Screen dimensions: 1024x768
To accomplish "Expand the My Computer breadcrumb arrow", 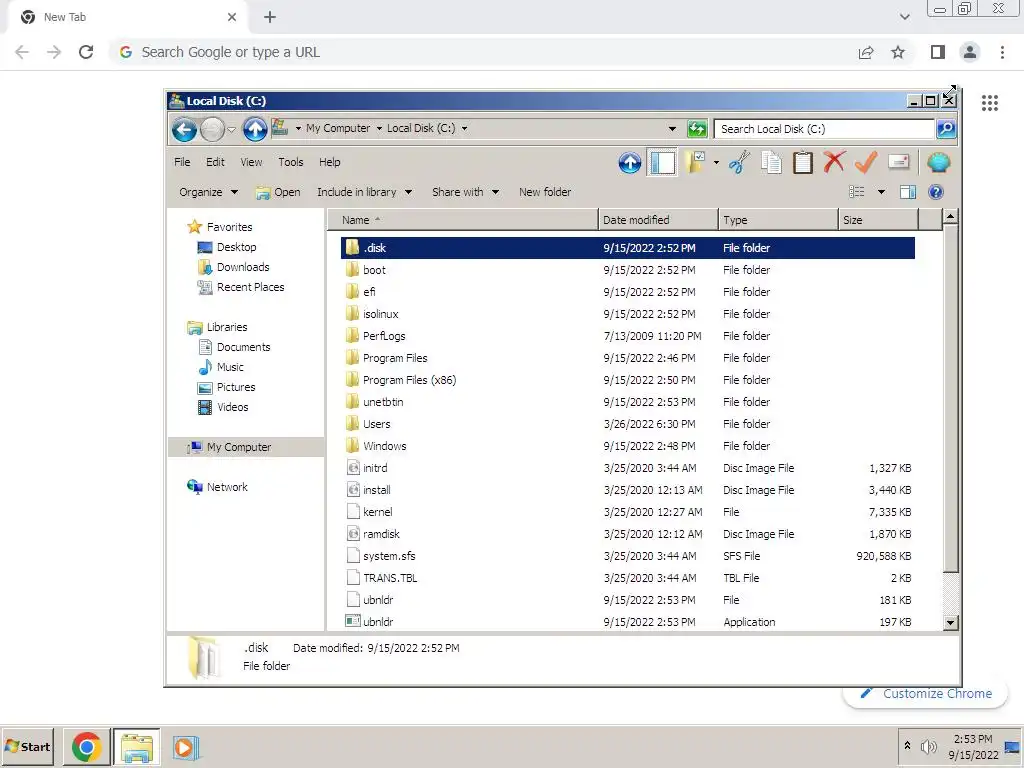I will (379, 129).
